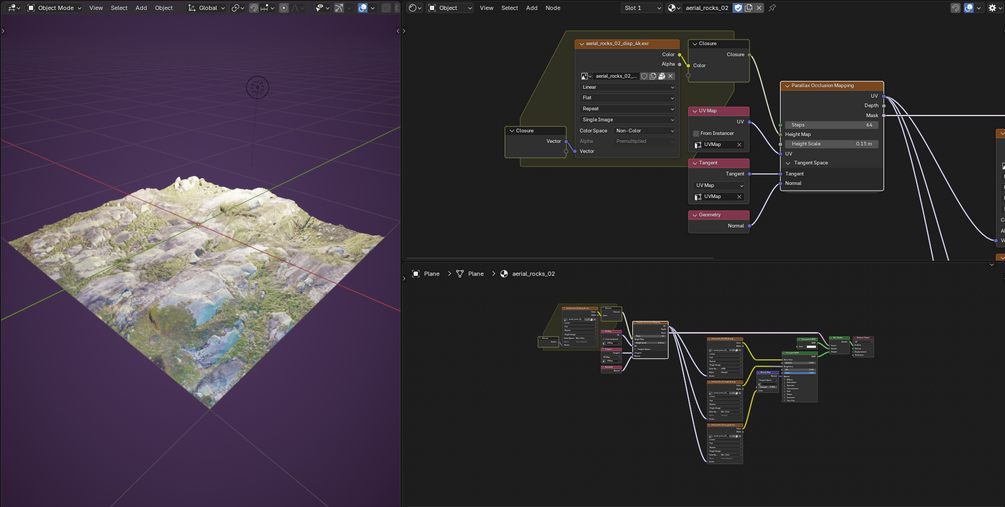Collapse the Closure node with Vector output
This screenshot has height=507, width=1005.
tap(511, 130)
